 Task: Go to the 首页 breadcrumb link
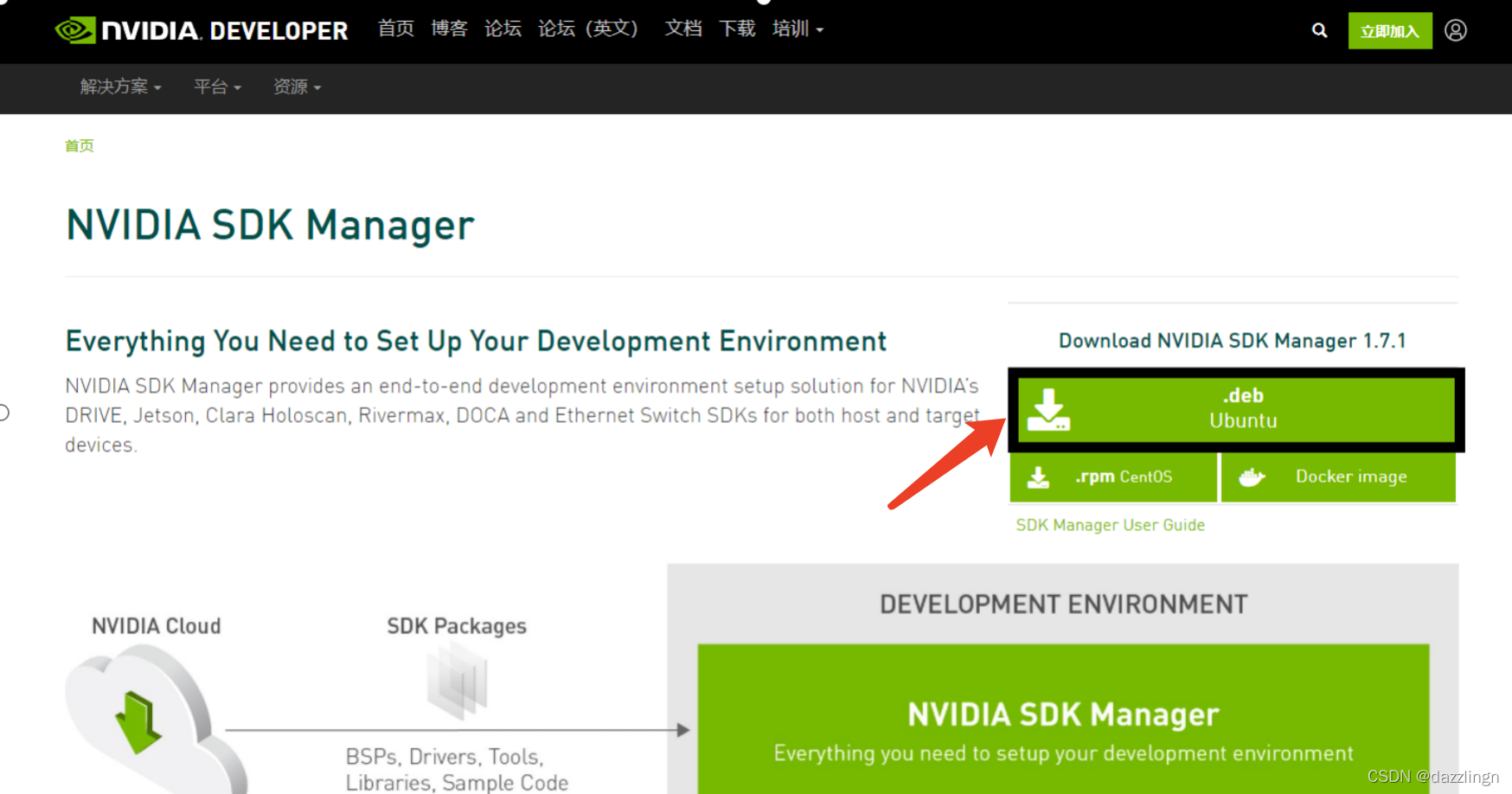(80, 145)
